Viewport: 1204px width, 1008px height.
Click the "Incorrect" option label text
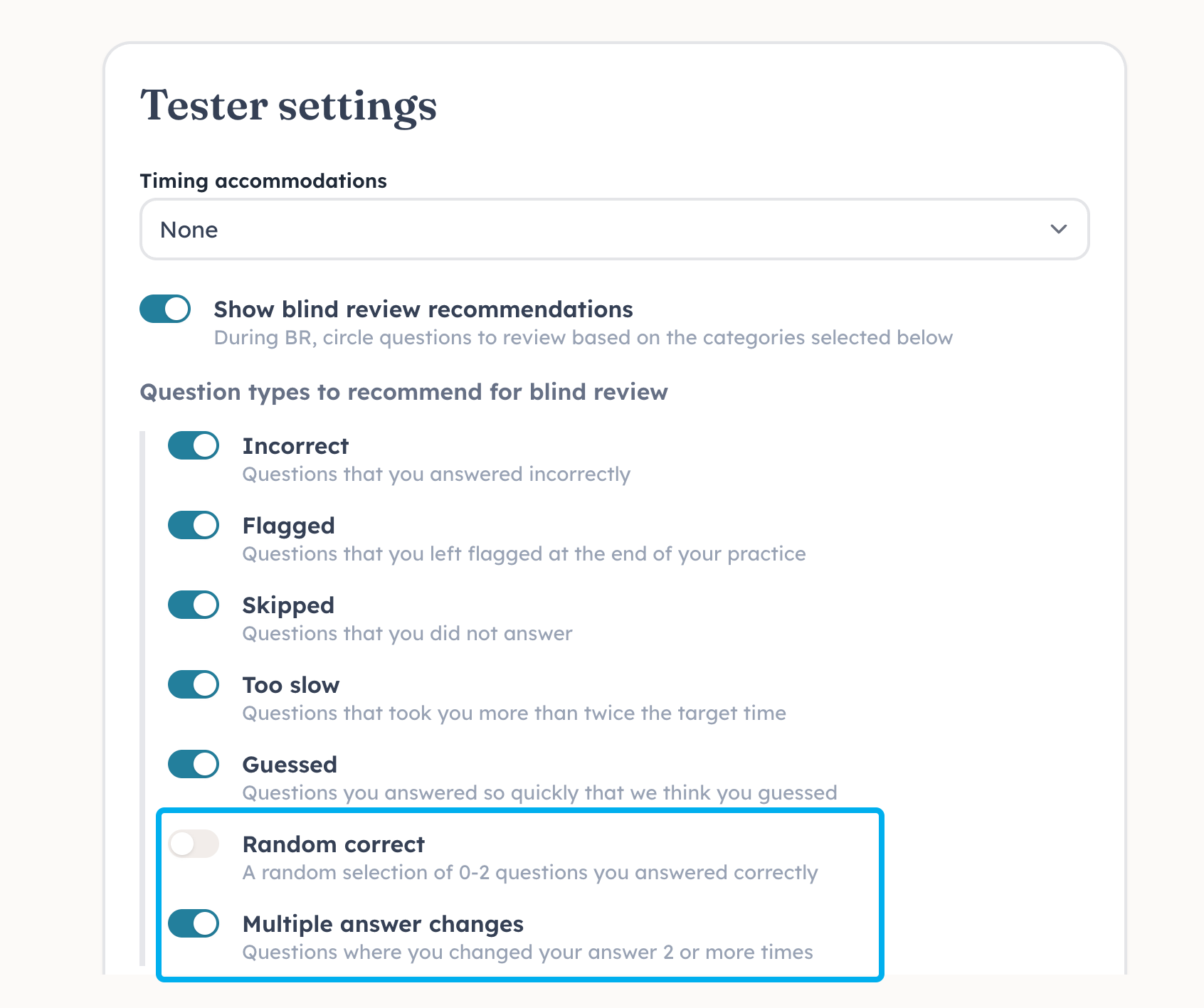pyautogui.click(x=295, y=446)
